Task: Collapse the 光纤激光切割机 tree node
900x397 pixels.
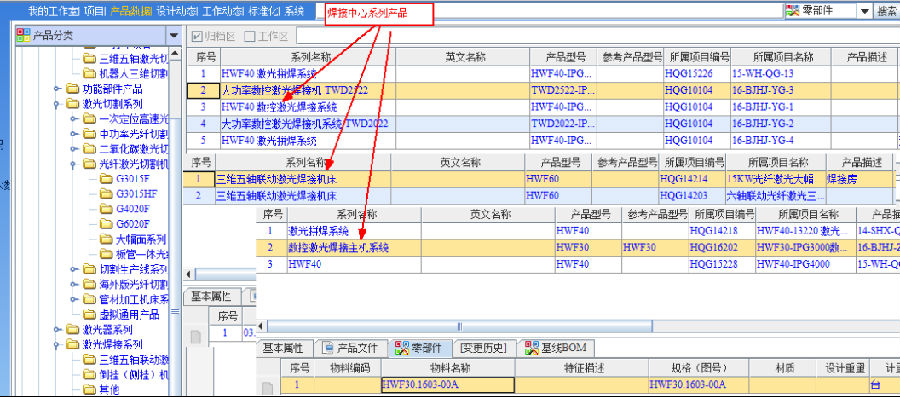Action: pos(73,164)
